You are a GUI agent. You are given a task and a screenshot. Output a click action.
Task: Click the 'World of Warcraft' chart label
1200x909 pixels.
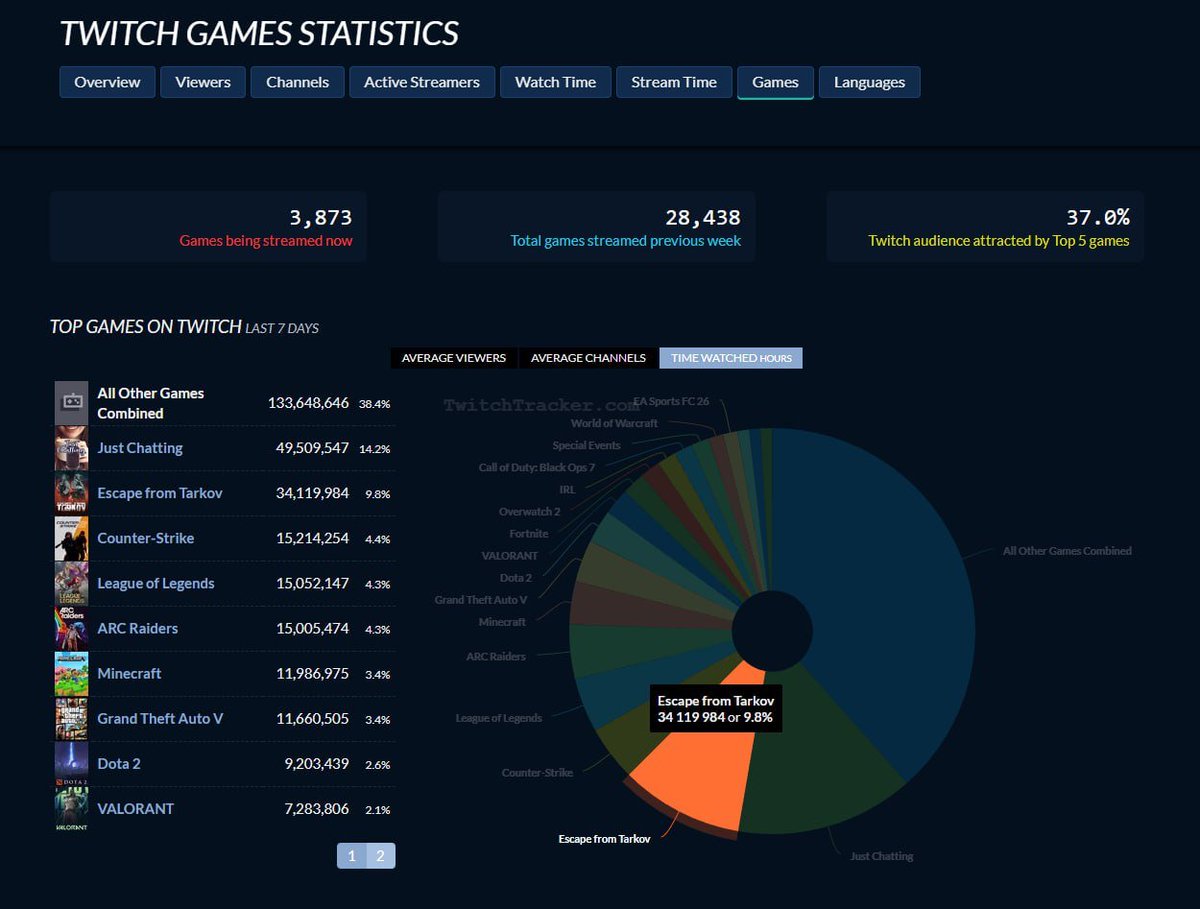(x=614, y=424)
